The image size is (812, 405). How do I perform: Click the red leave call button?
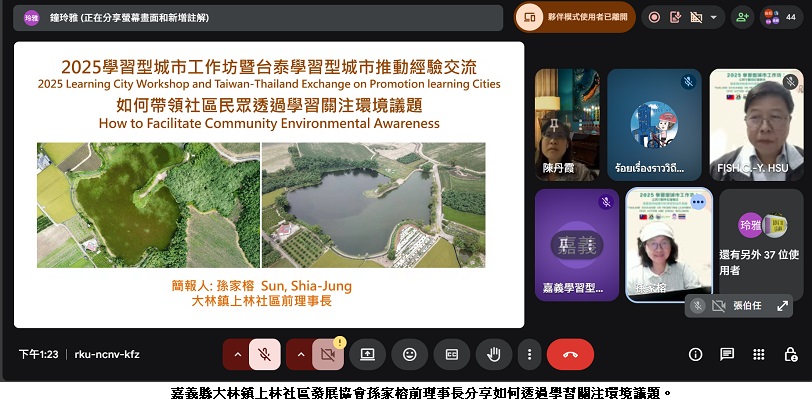[570, 354]
